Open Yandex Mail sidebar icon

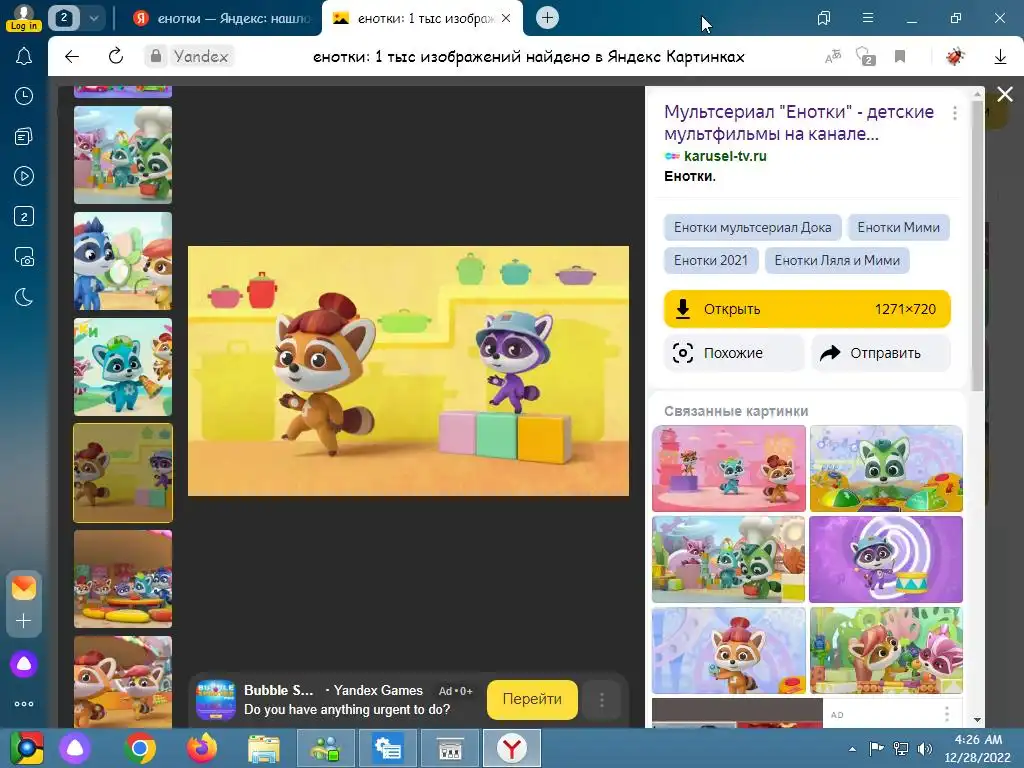pos(24,588)
